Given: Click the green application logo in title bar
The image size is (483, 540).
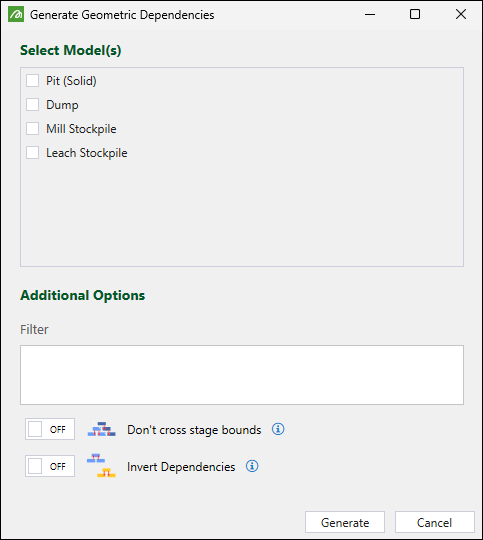Looking at the screenshot, I should coord(16,14).
